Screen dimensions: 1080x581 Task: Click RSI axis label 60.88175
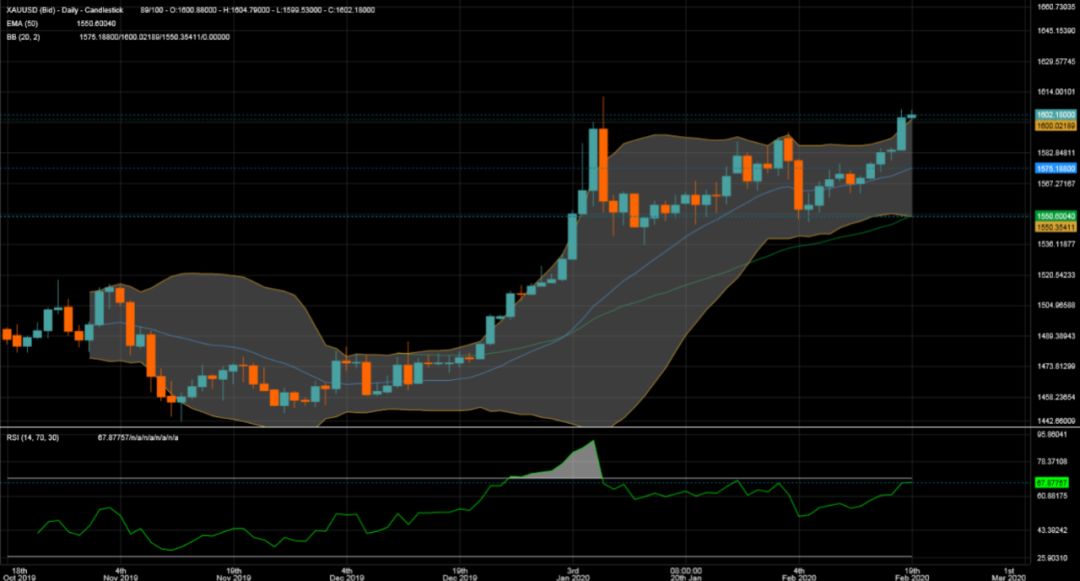coord(1052,496)
